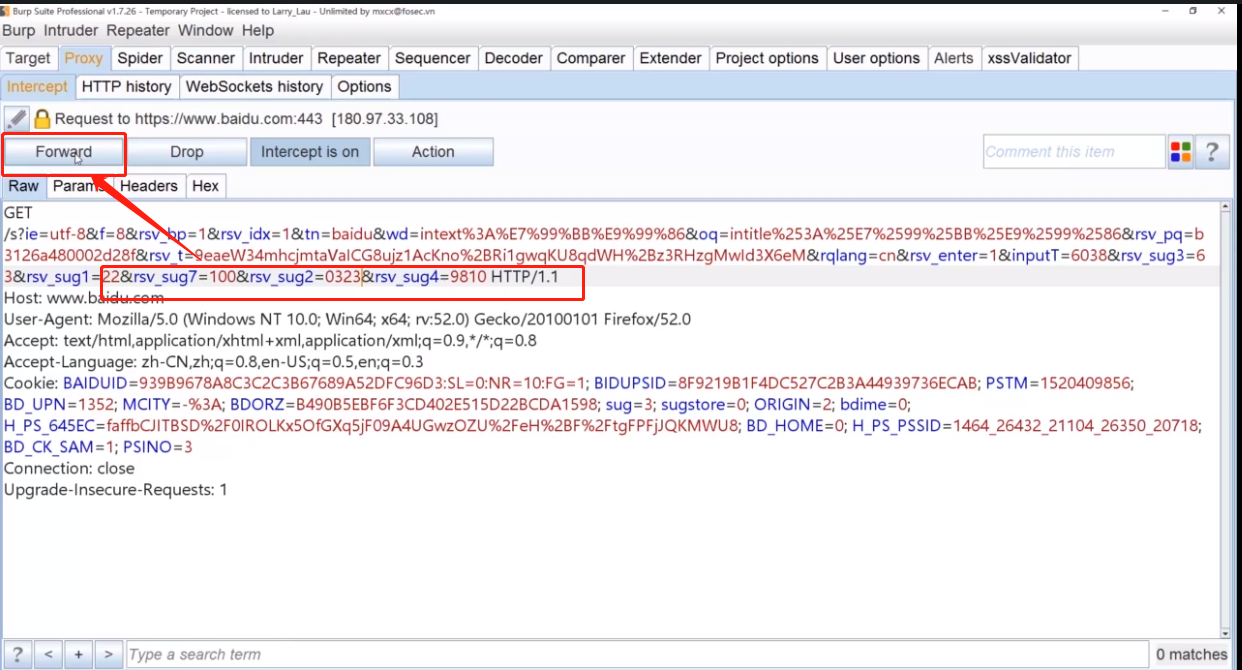Screen dimensions: 1242x670
Task: Click the Host: www.baidu.com header line
Action: click(84, 298)
